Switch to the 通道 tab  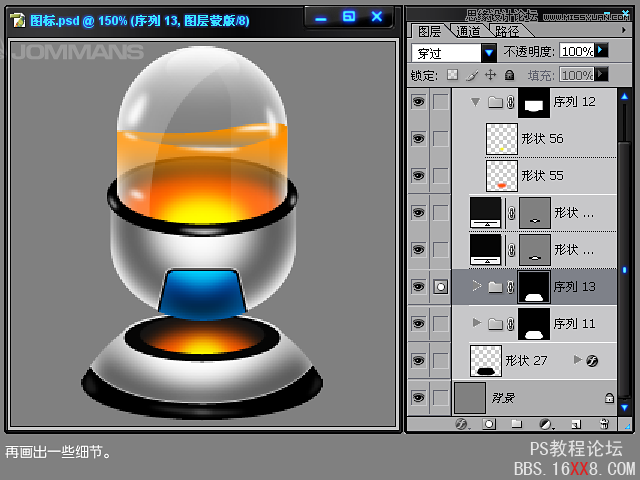click(468, 31)
